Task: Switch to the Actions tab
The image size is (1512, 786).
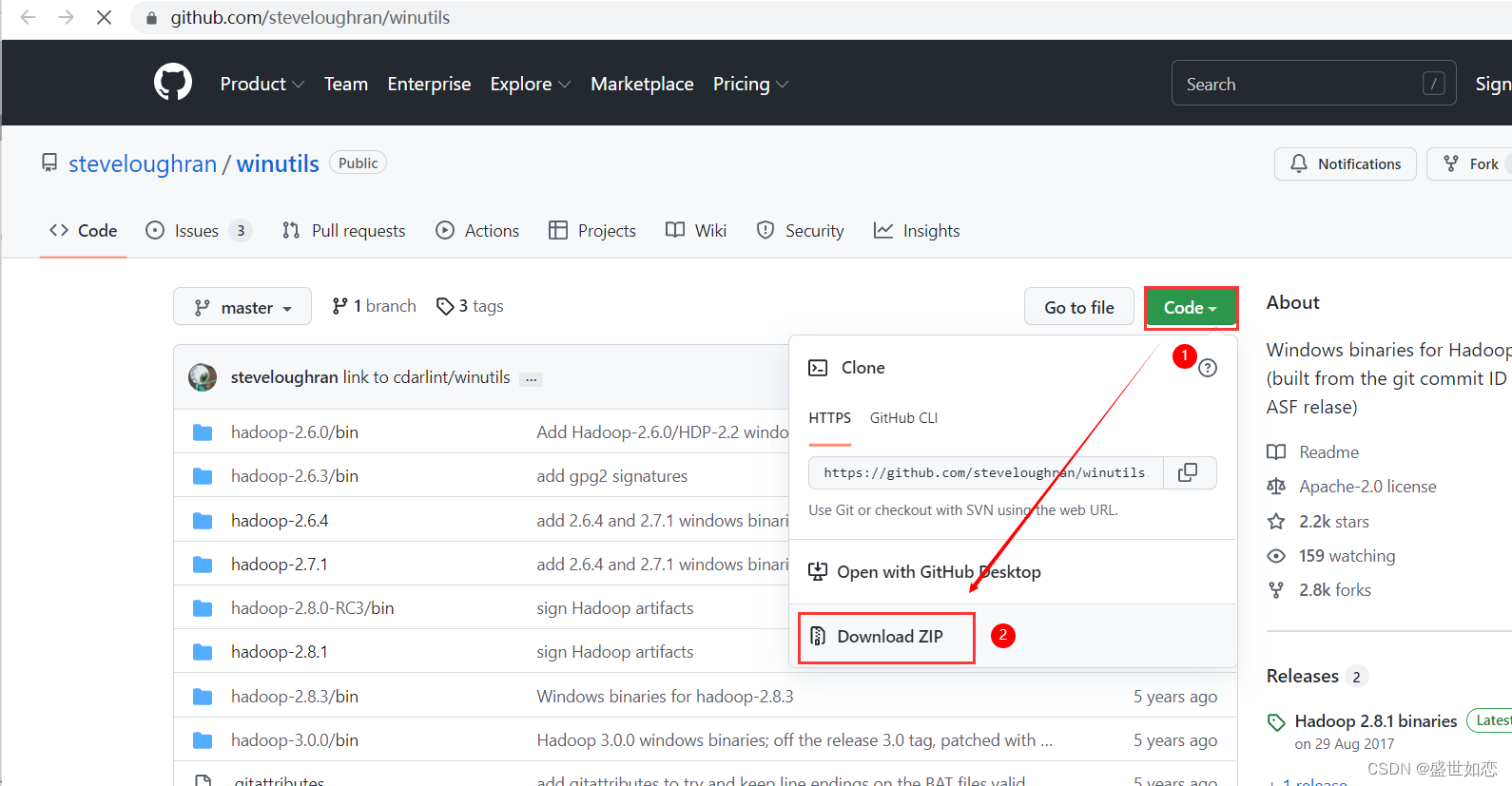Action: (477, 231)
